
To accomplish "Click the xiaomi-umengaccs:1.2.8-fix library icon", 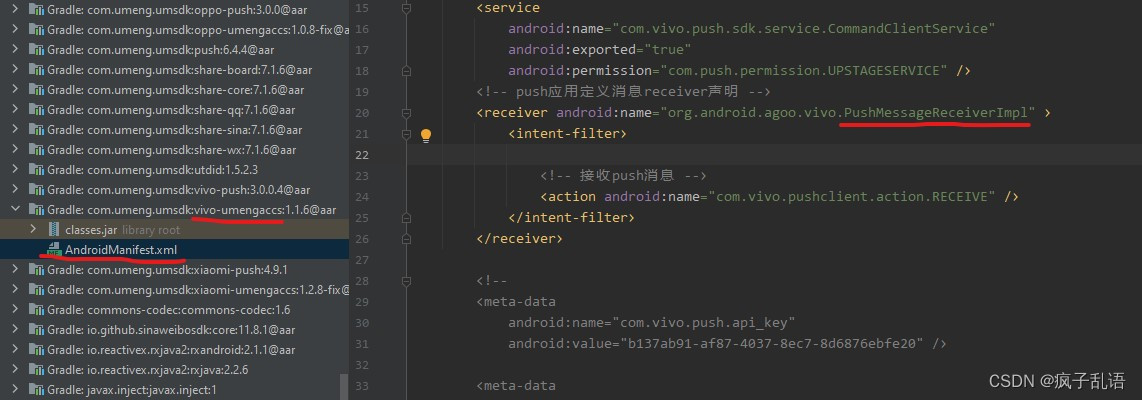I will tap(36, 289).
